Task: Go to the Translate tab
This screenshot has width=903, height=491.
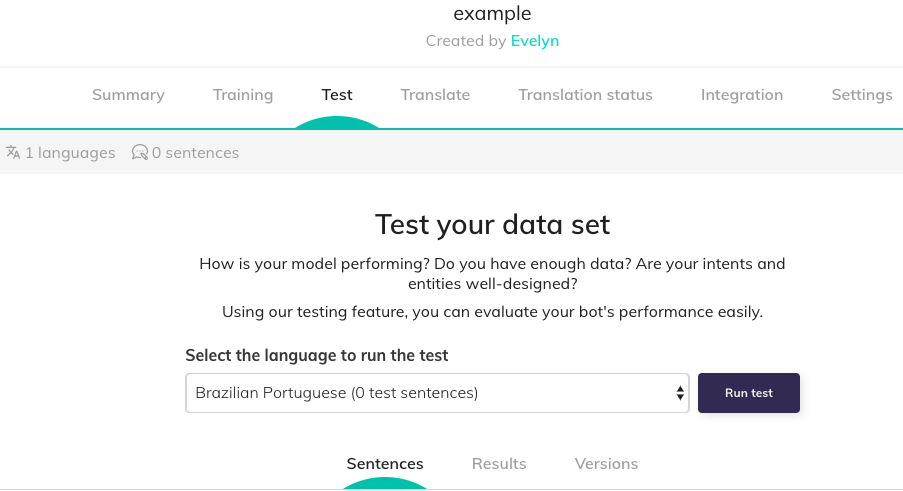Action: pos(435,94)
